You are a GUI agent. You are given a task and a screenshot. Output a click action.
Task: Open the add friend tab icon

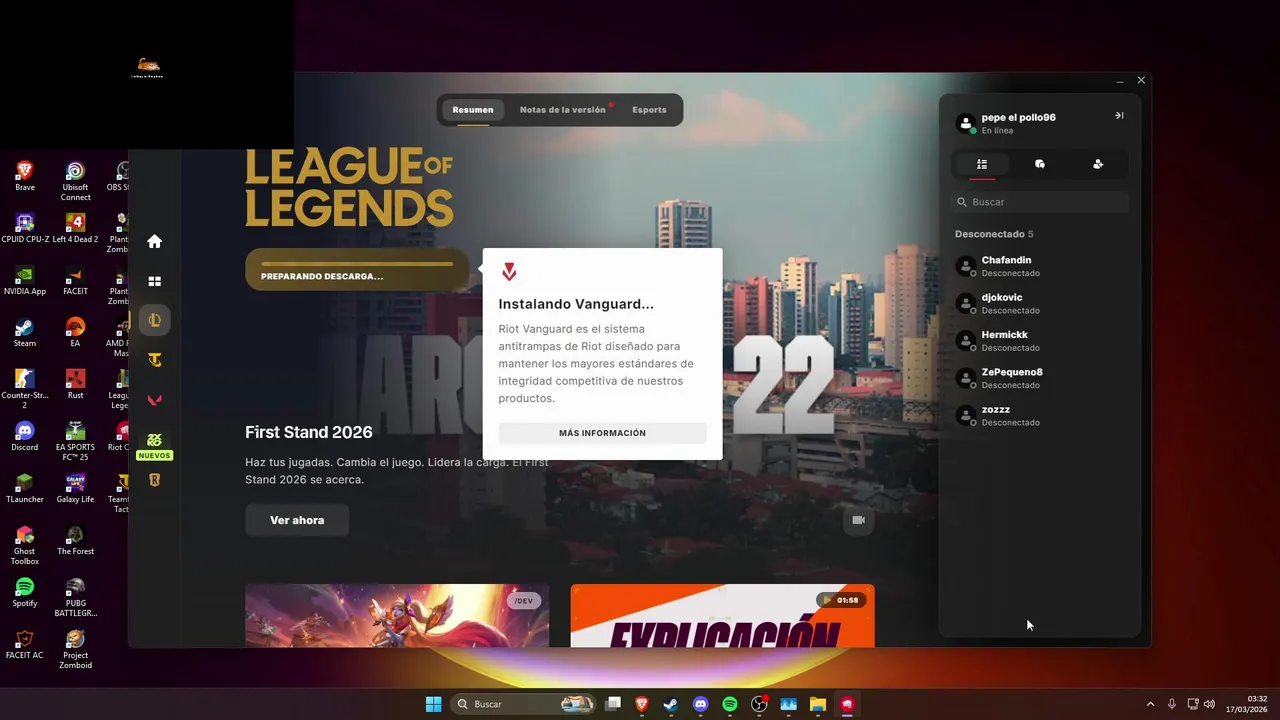tap(1098, 164)
